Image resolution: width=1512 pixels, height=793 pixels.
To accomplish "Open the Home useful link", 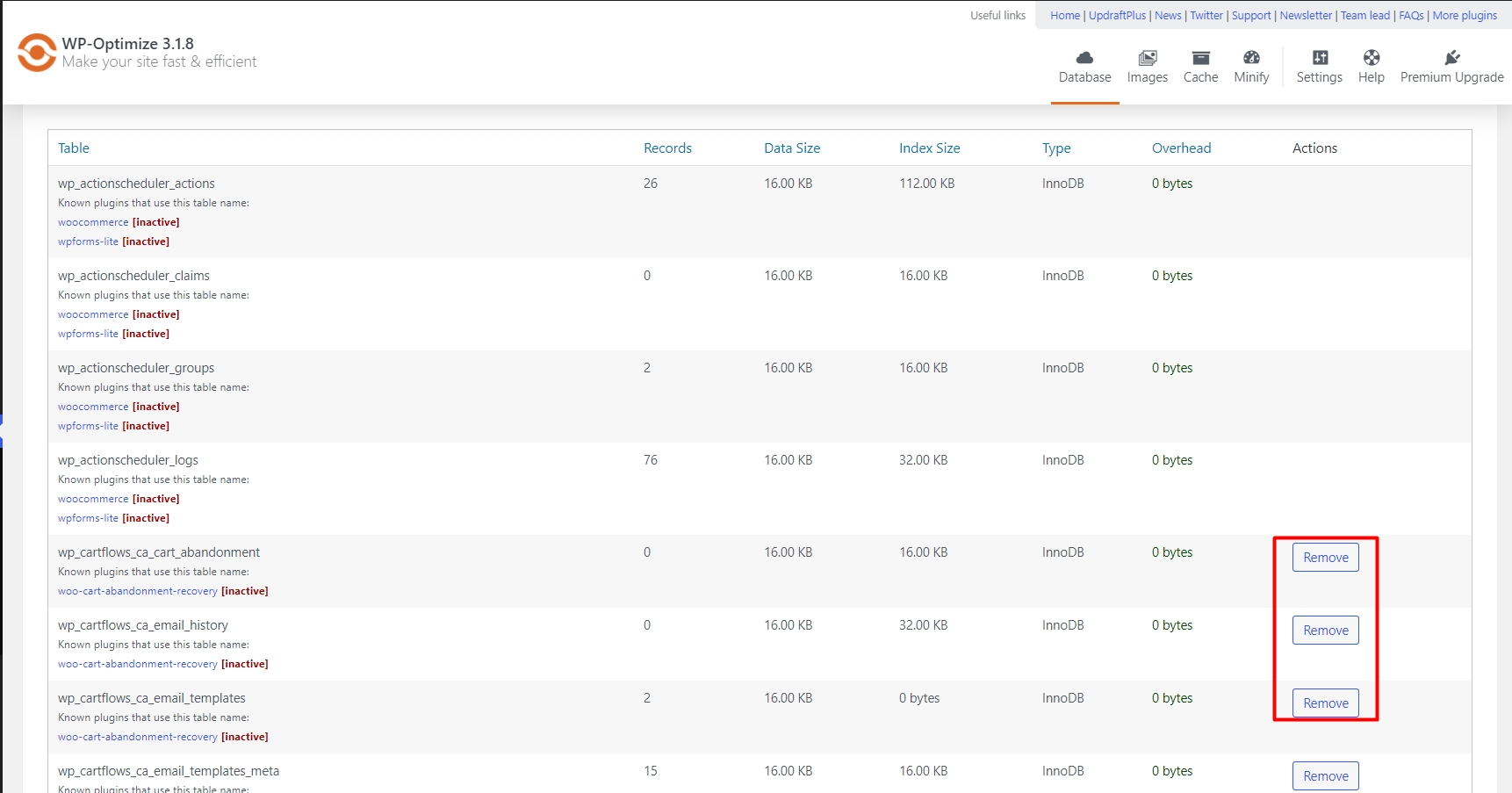I will click(1065, 16).
